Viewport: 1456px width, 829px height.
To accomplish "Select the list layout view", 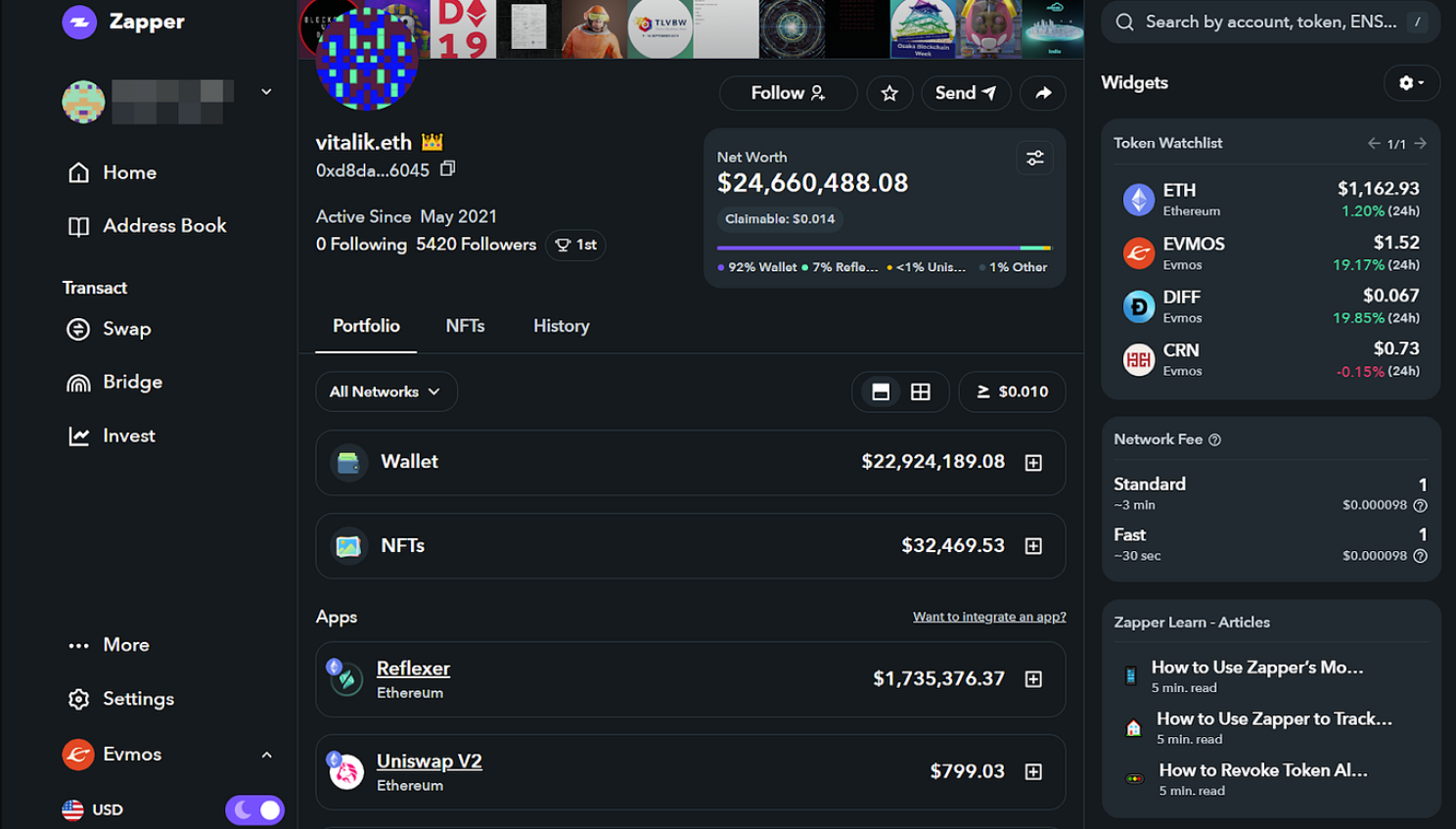I will coord(881,391).
